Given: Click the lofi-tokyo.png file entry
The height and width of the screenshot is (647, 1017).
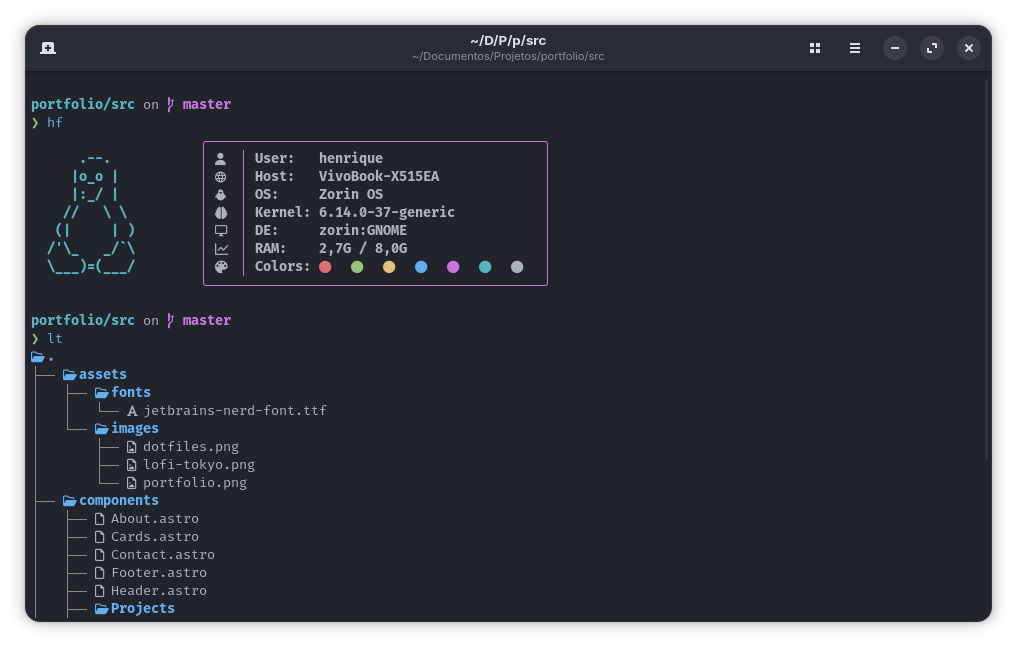Looking at the screenshot, I should coord(198,464).
